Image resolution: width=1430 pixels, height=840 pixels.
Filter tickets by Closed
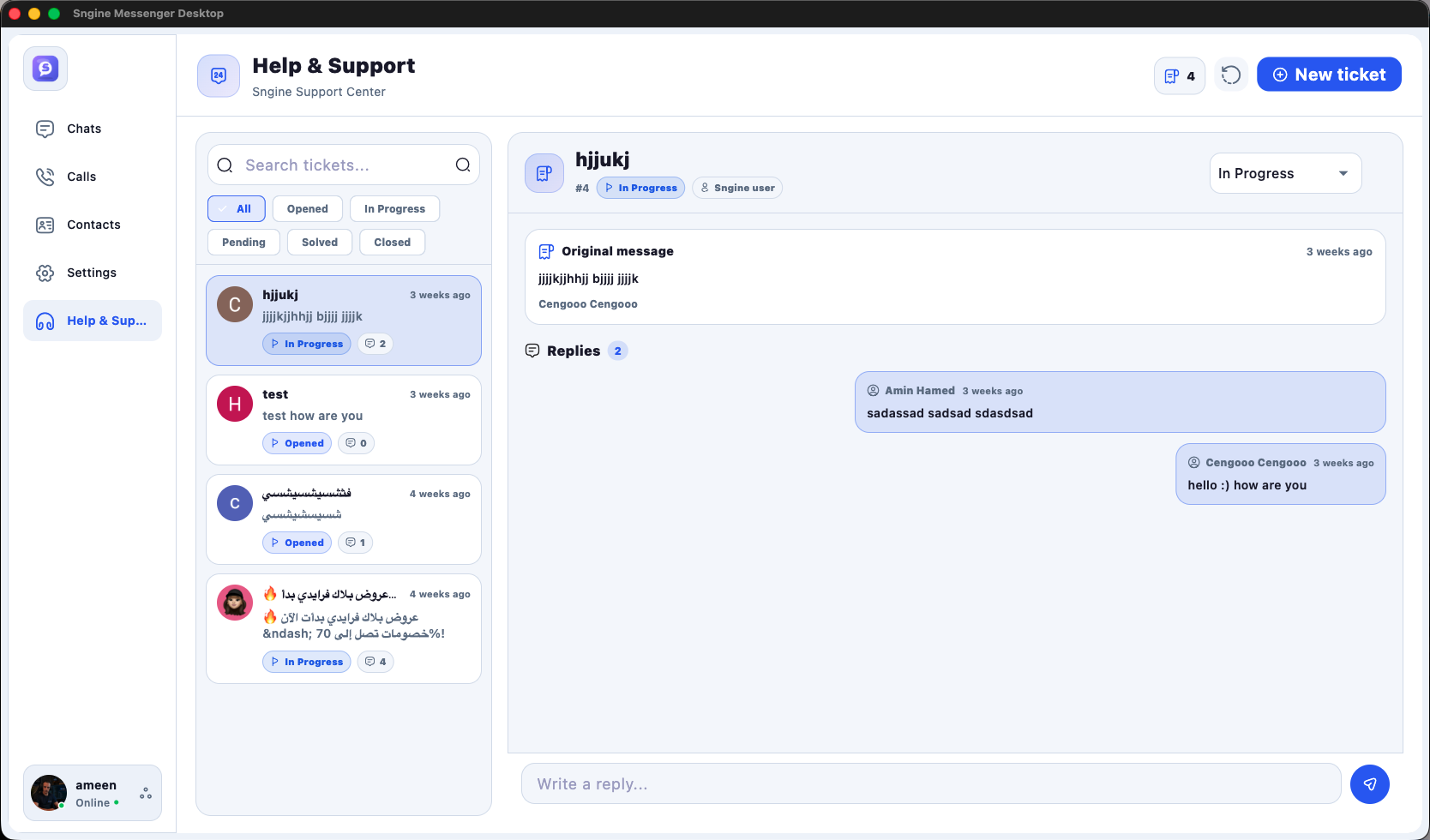click(x=393, y=243)
